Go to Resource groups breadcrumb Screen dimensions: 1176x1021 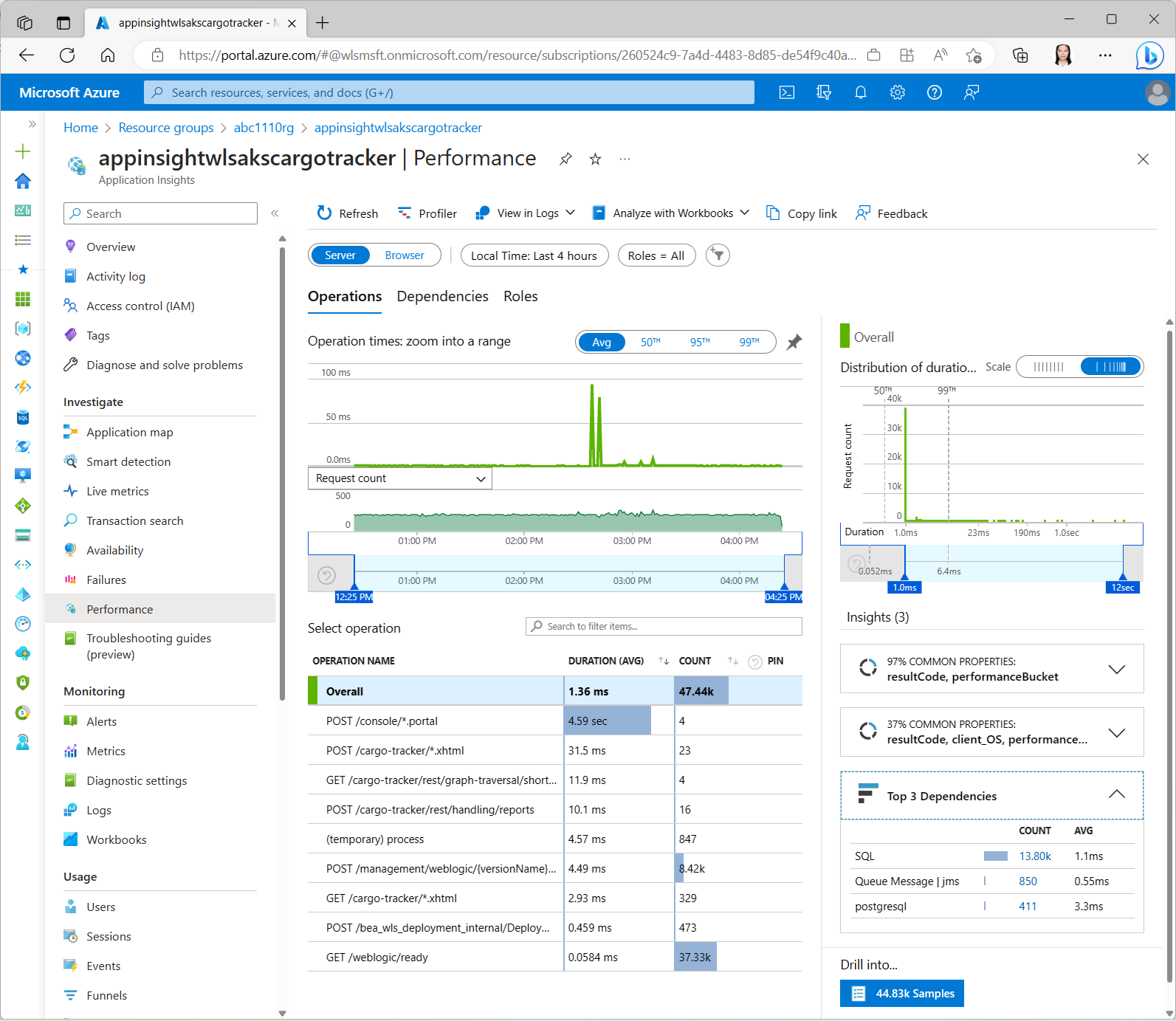click(166, 128)
